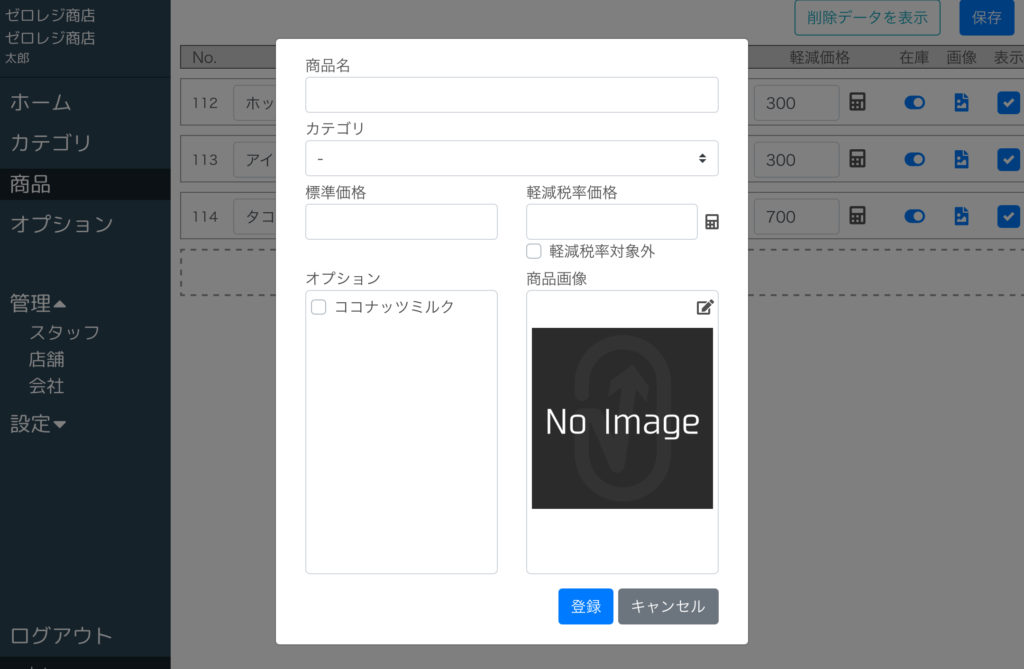This screenshot has width=1024, height=669.
Task: Check the 軽減税率対象外 checkbox
Action: pos(534,251)
